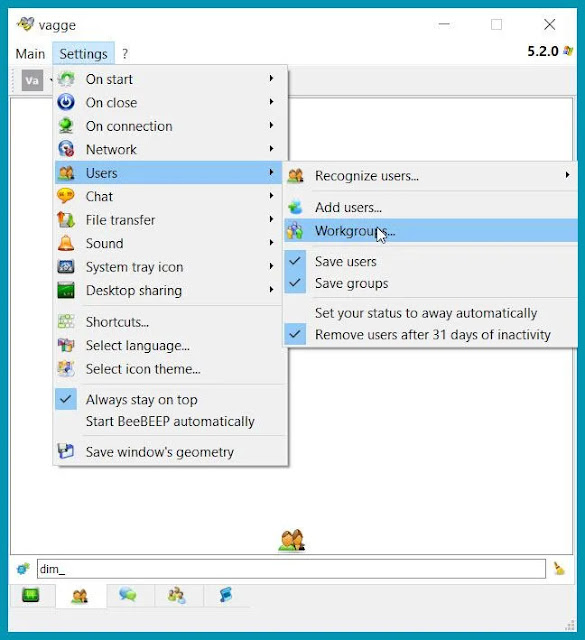Click the BeeBEEP bee icon by version
The height and width of the screenshot is (640, 585).
coord(568,51)
